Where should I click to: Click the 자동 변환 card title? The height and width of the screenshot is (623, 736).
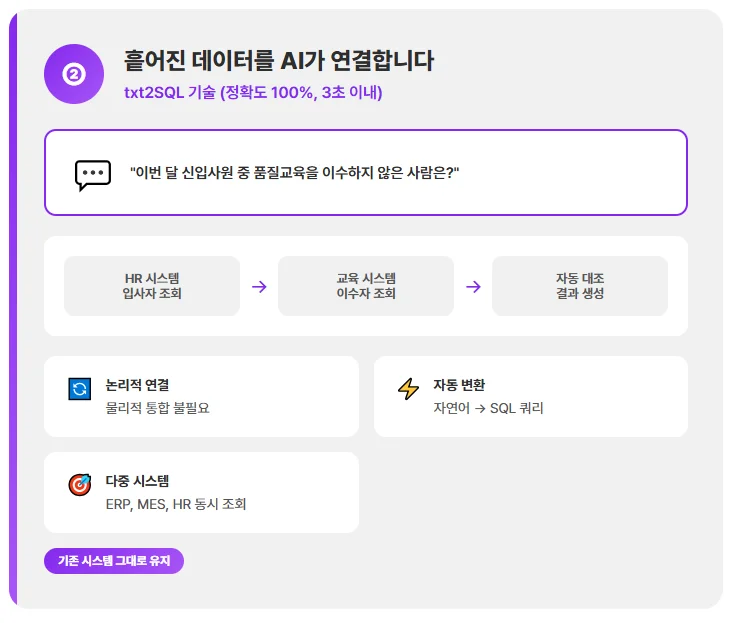tap(459, 385)
